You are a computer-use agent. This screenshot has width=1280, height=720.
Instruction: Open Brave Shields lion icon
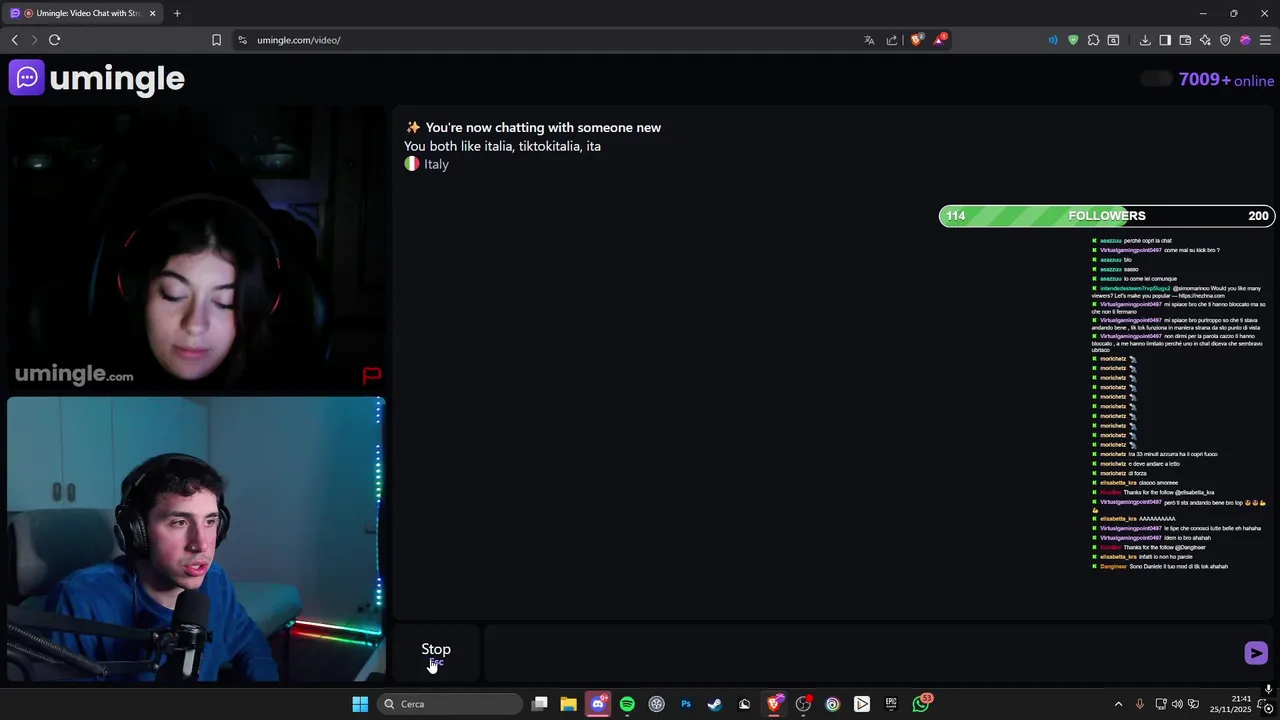(x=916, y=40)
